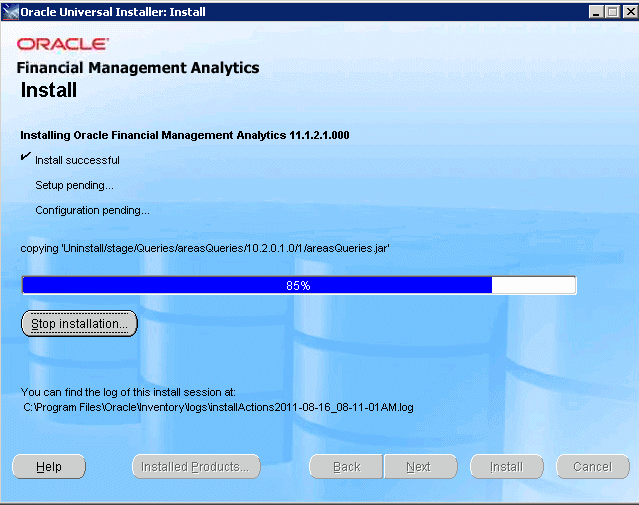Click the Stop installation button
Screen dimensions: 639x505
[79, 324]
